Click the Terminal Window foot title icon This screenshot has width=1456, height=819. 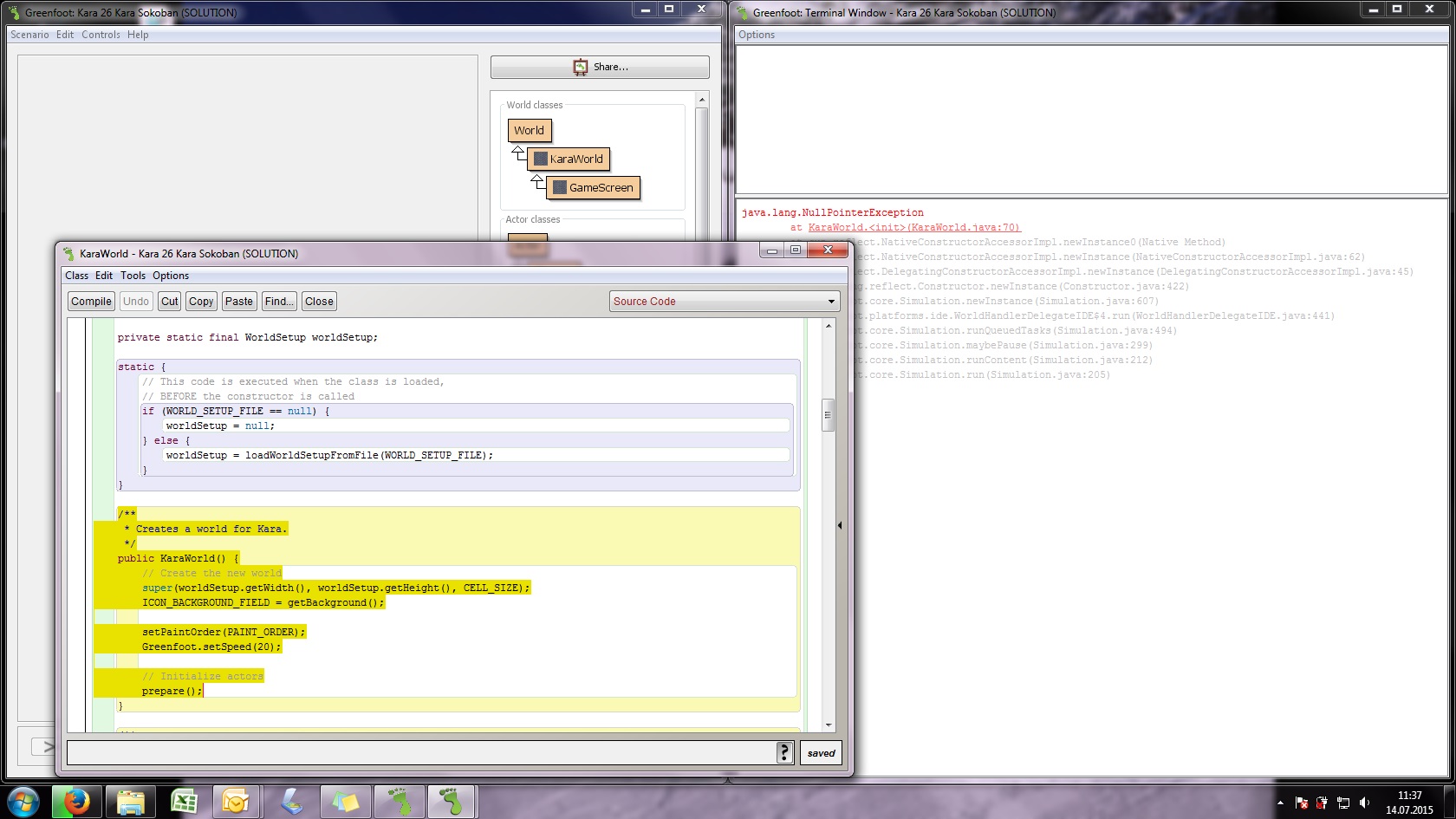coord(742,12)
